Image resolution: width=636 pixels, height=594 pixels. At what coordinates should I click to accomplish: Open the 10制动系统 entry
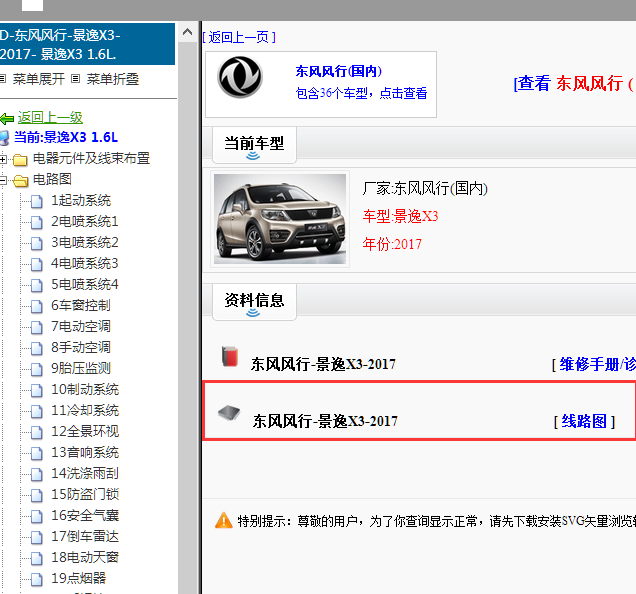click(85, 390)
